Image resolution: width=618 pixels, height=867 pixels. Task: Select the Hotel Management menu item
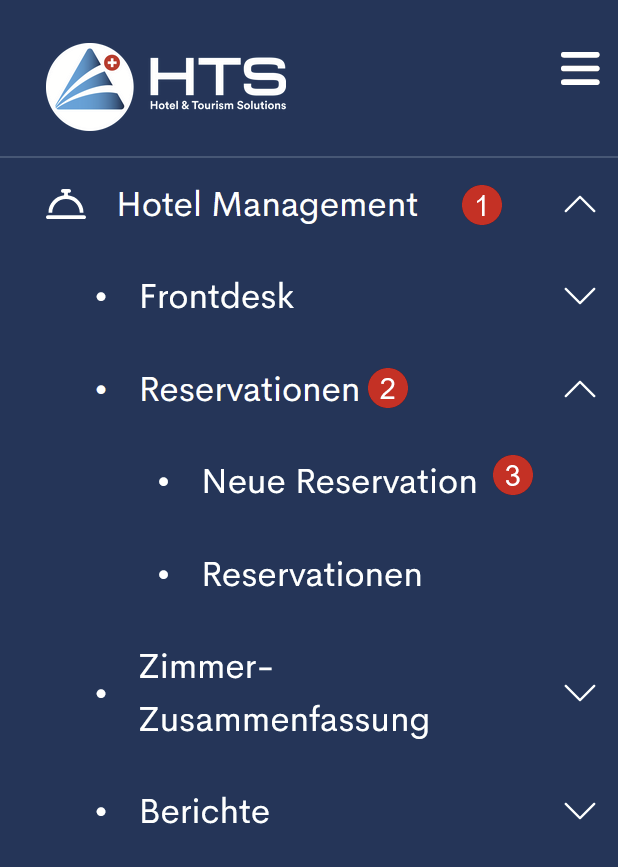267,205
